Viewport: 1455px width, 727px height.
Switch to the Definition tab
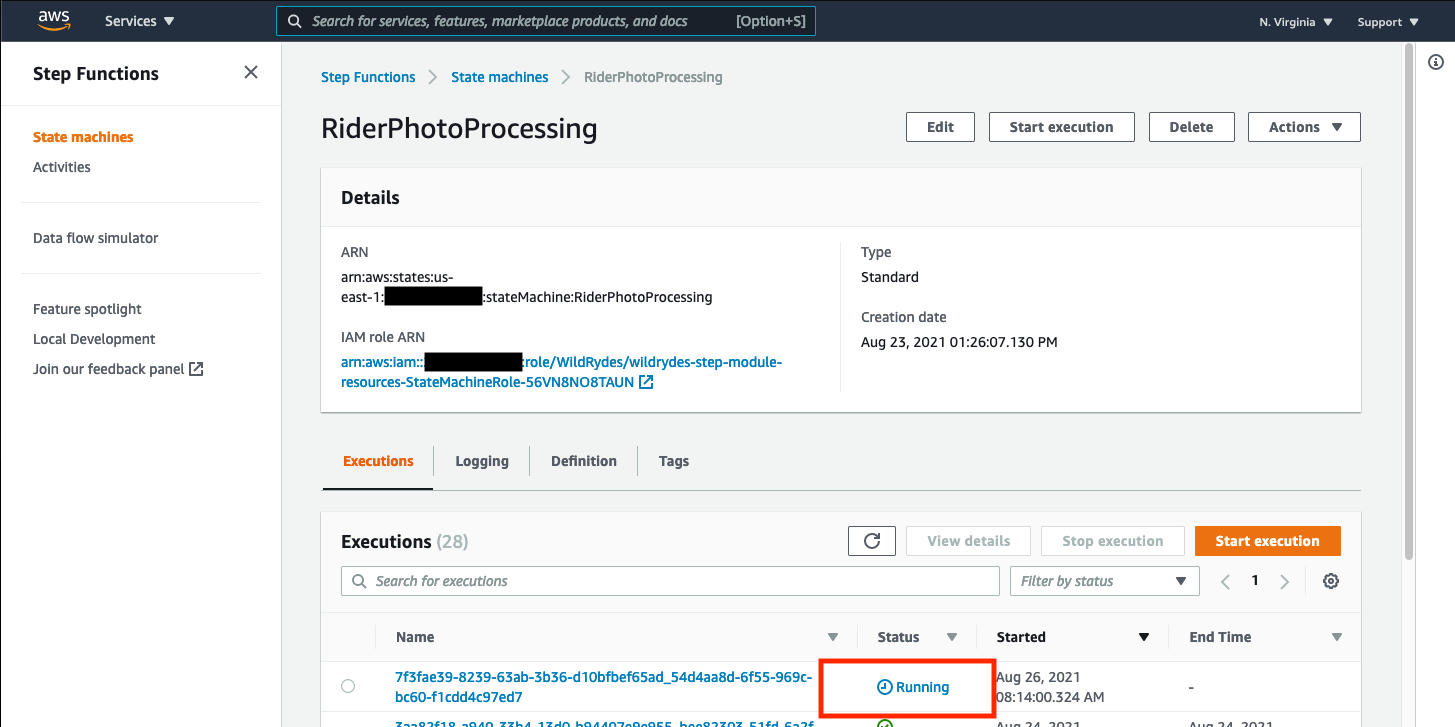[x=584, y=461]
